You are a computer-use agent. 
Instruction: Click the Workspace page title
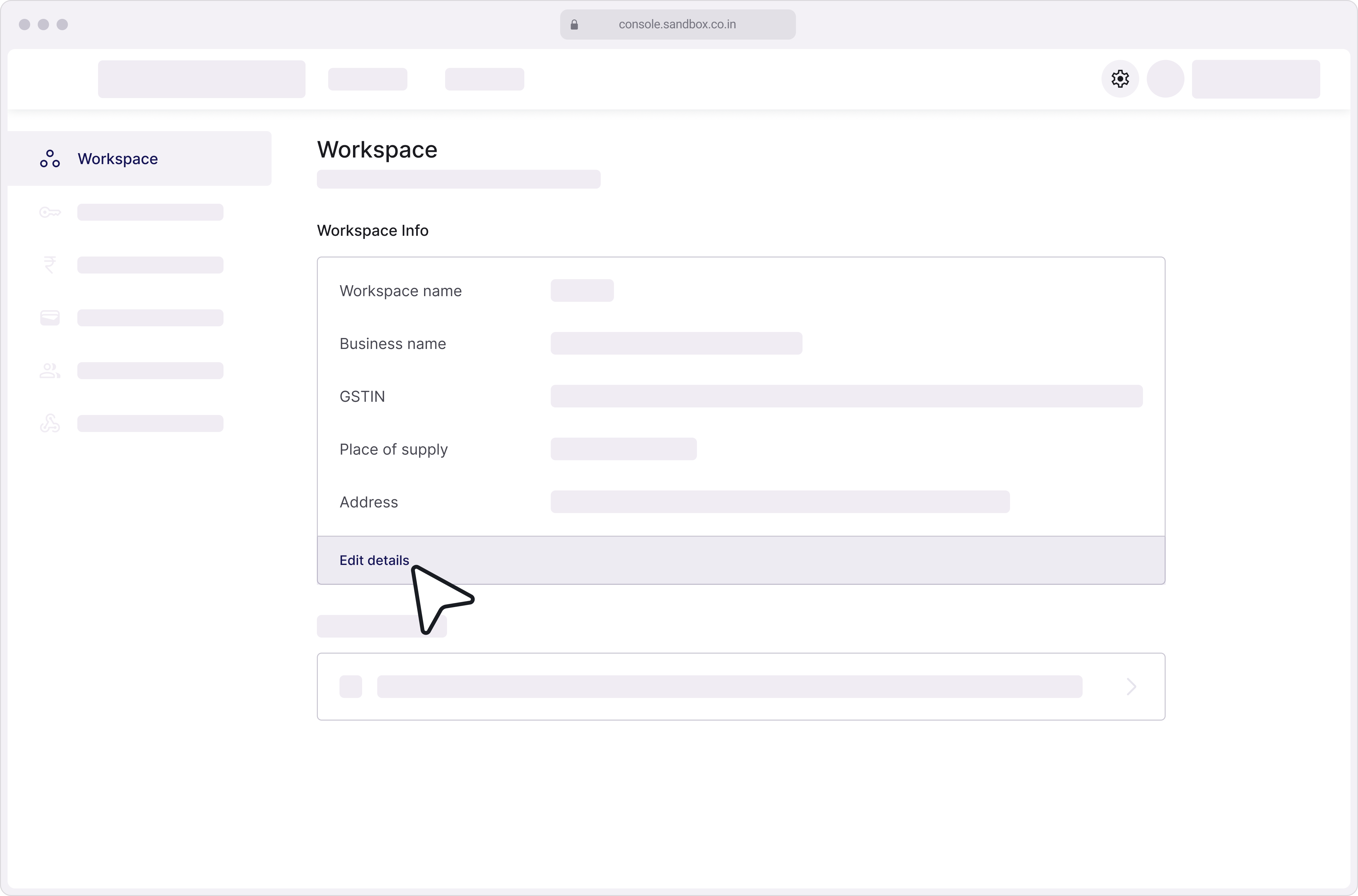377,150
